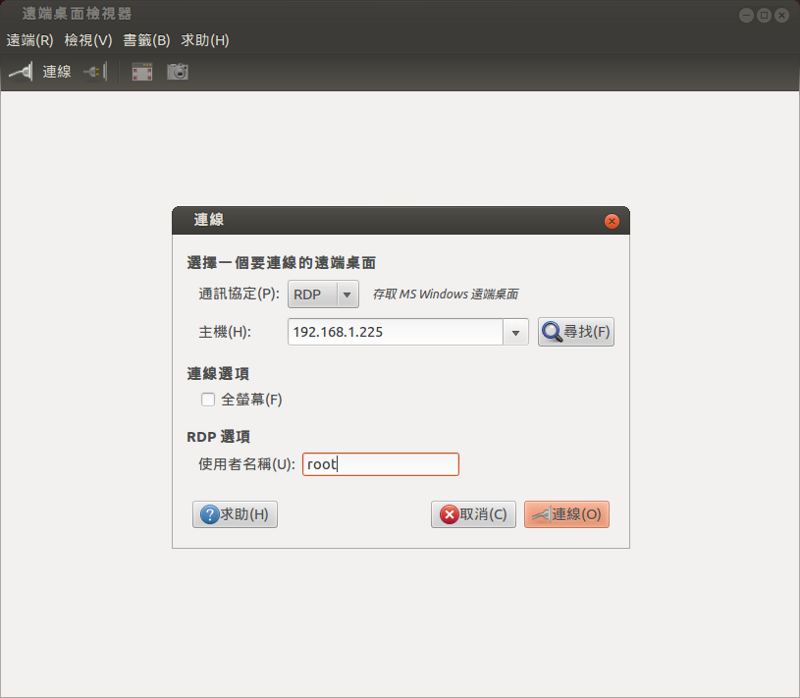Minimize the 遠端桌面檢視器 main window
This screenshot has height=698, width=800.
tap(746, 15)
